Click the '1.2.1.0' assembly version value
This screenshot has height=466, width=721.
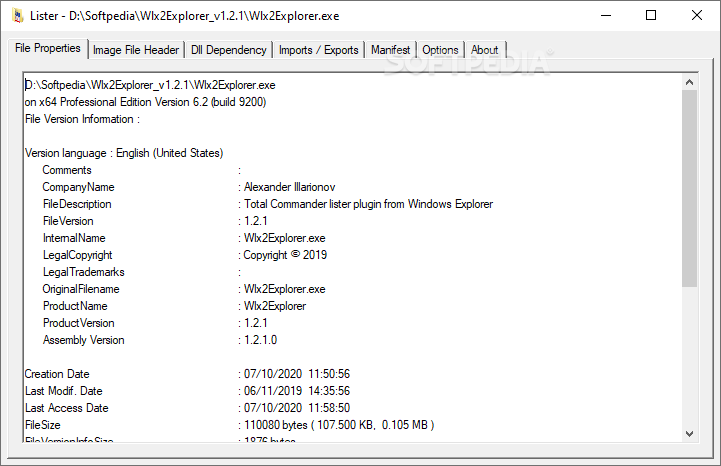click(261, 340)
